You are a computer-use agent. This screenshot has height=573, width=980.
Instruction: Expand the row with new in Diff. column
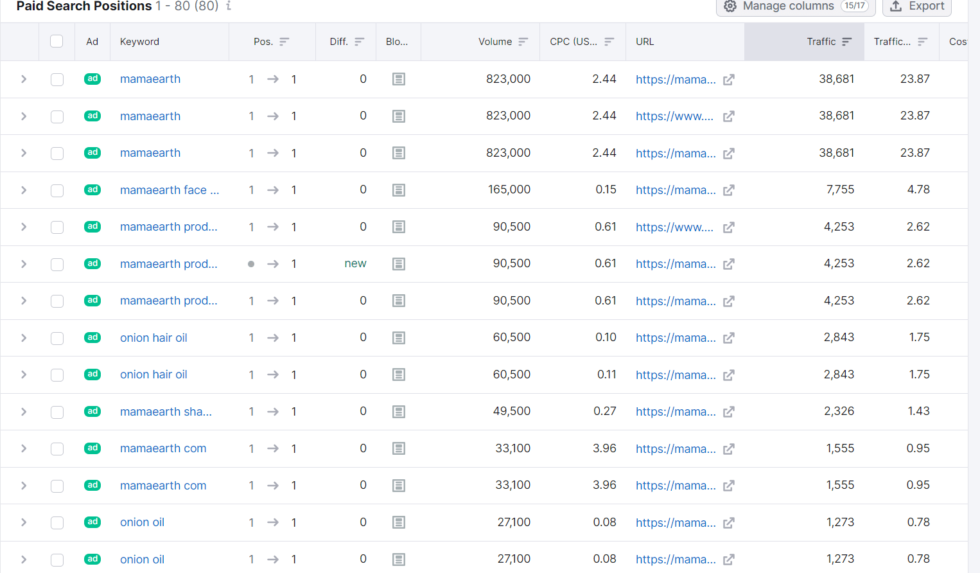[x=24, y=264]
